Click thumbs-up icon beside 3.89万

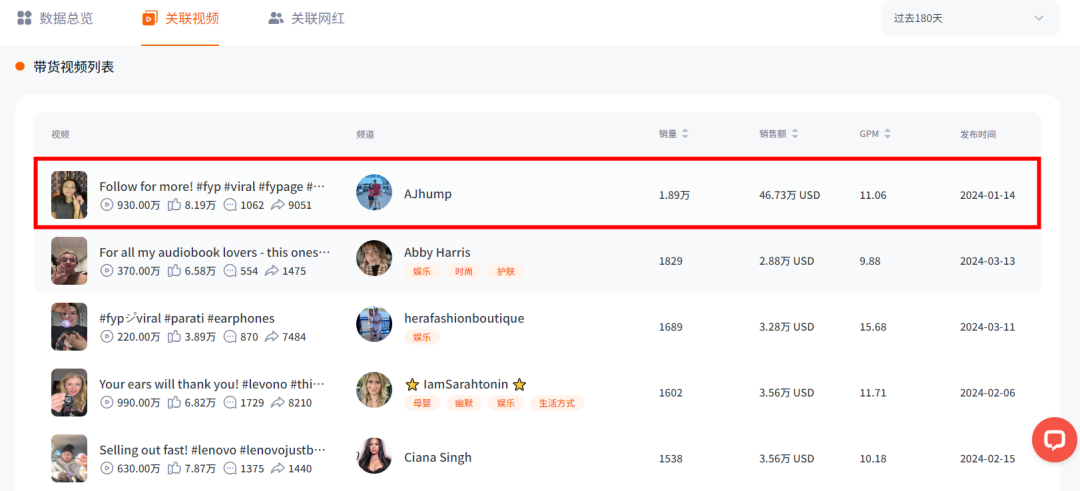(x=174, y=336)
